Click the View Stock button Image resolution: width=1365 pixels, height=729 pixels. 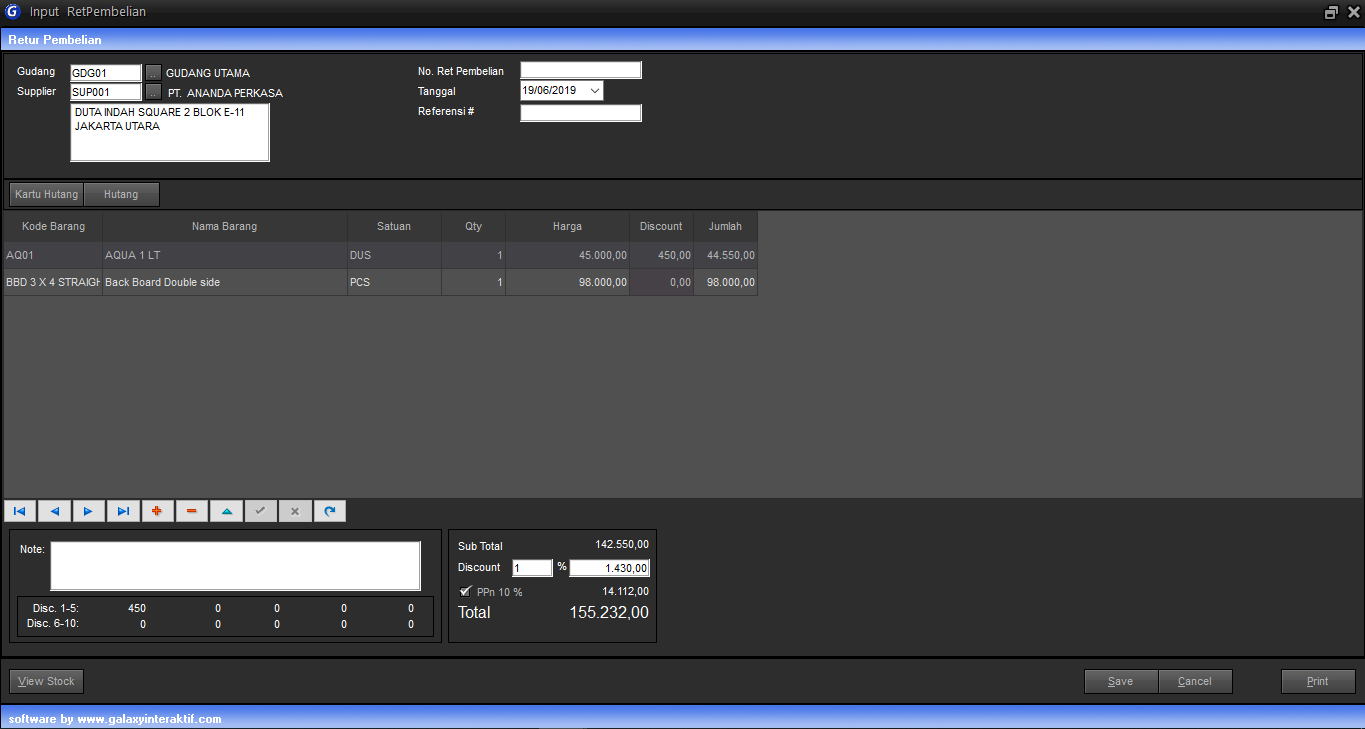pyautogui.click(x=47, y=681)
